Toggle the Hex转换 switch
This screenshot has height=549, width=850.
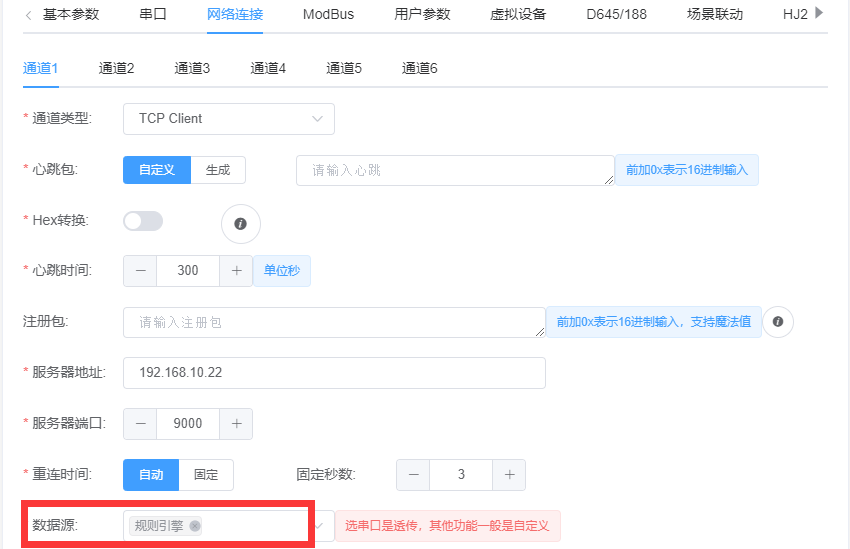point(143,221)
